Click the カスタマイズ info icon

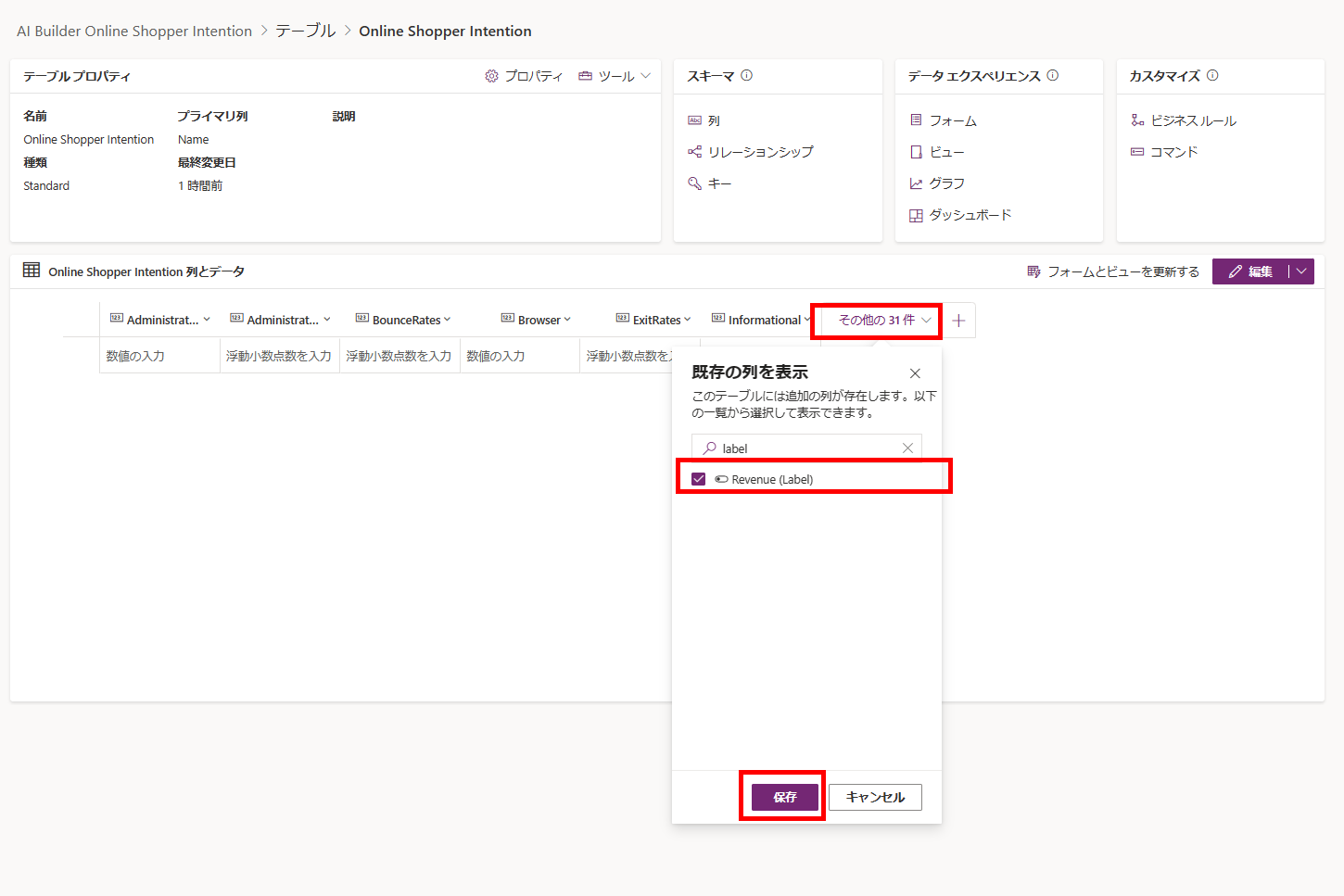[x=1212, y=76]
